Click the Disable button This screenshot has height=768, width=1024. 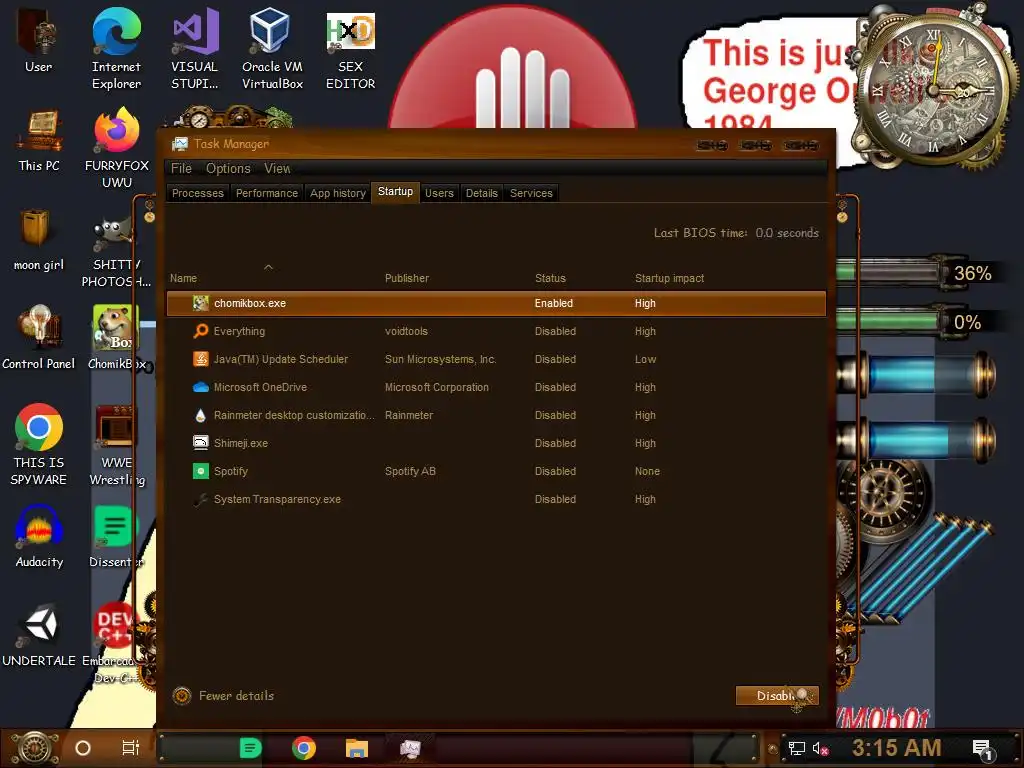[x=777, y=696]
